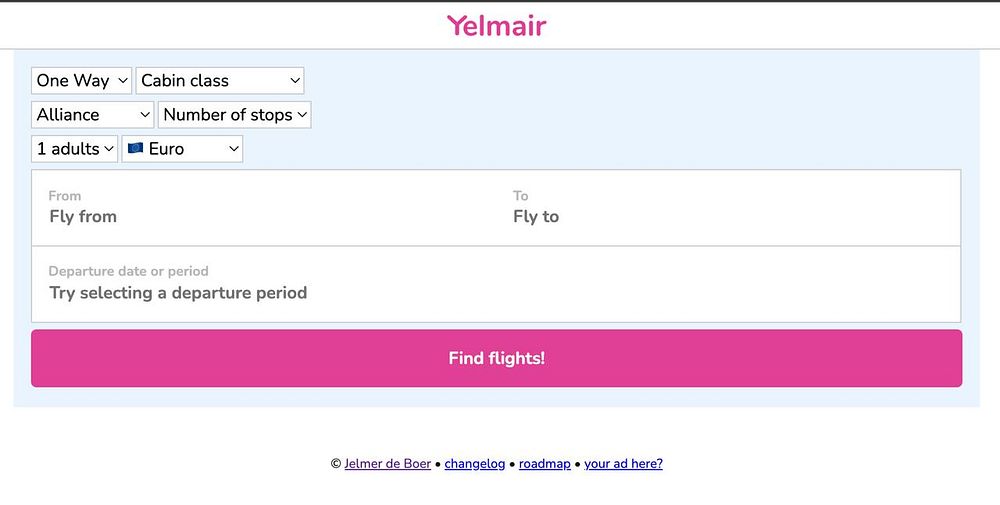The image size is (1000, 505).
Task: Click the chevron arrow on the Euro dropdown
Action: [233, 149]
